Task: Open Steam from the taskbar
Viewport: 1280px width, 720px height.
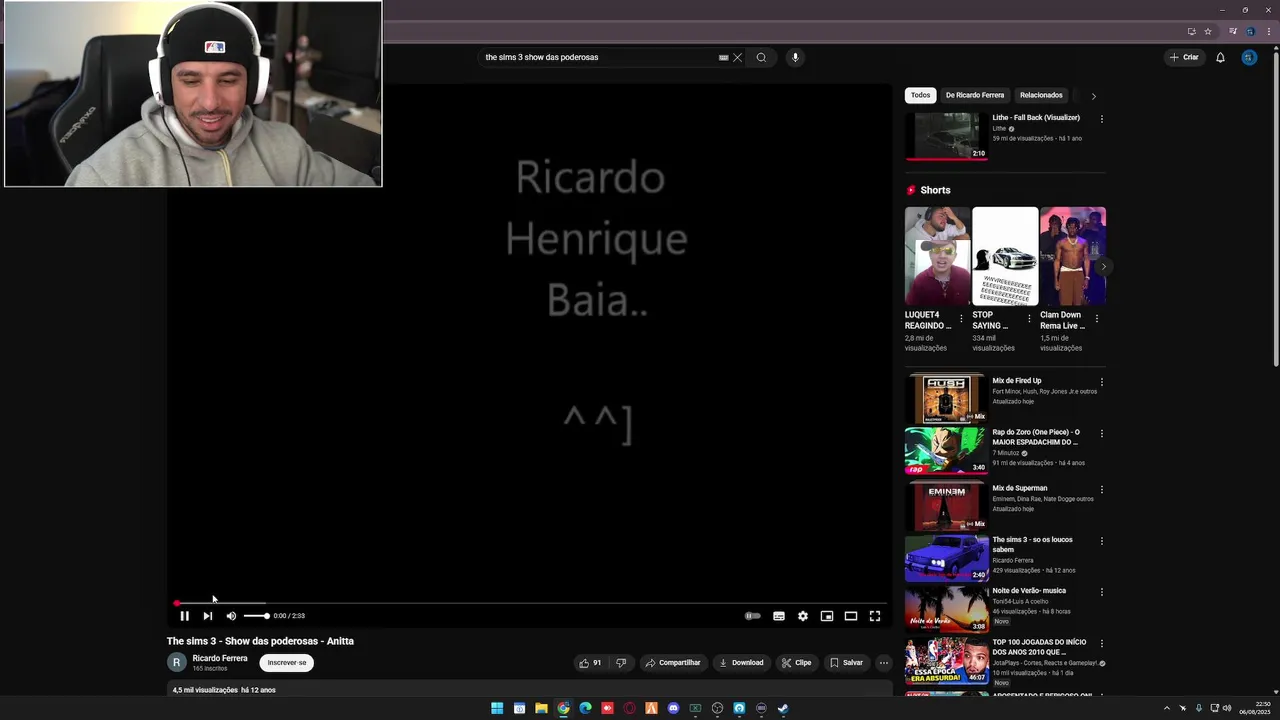Action: click(x=783, y=708)
